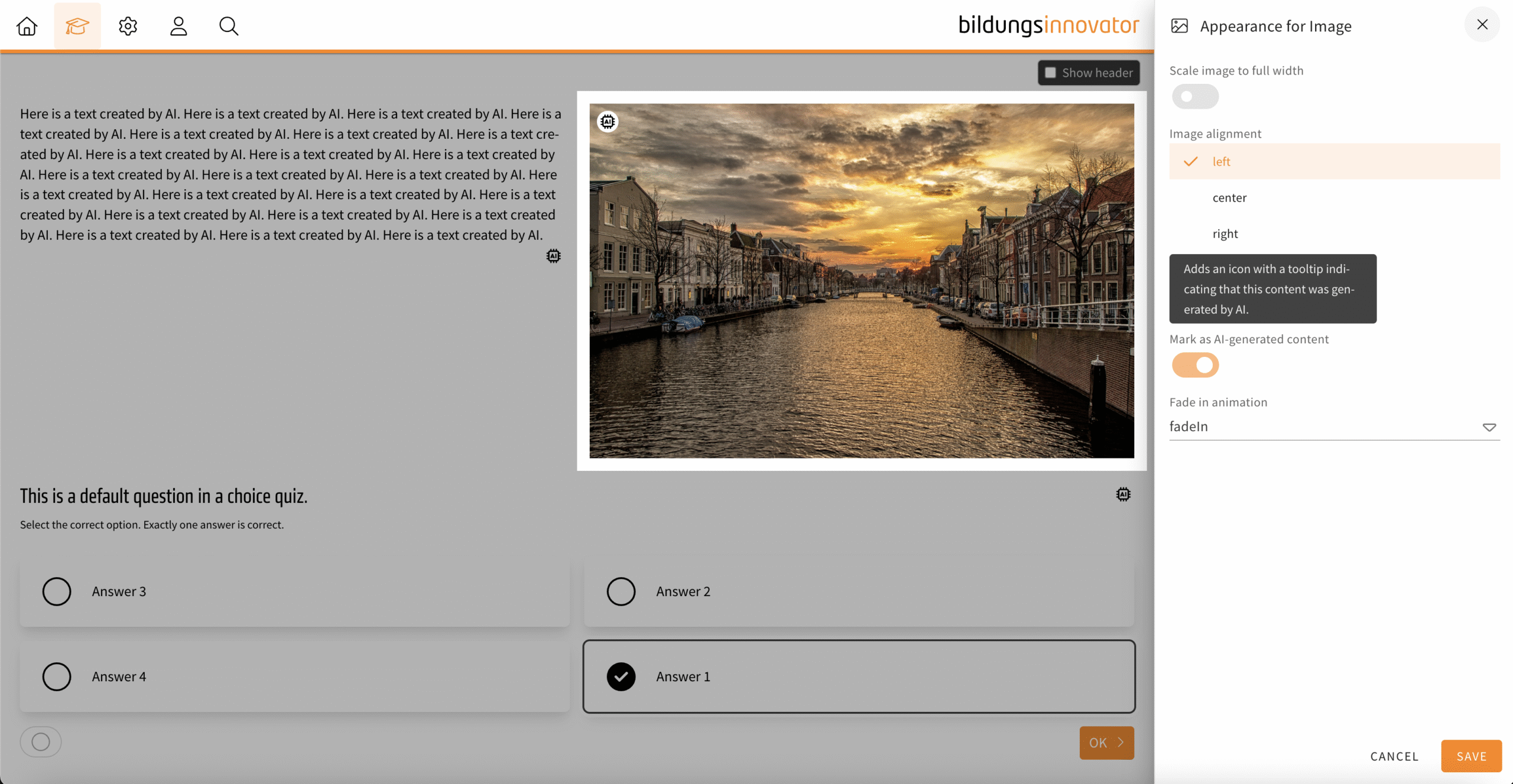
Task: Click the search magnifier icon
Action: tap(229, 26)
